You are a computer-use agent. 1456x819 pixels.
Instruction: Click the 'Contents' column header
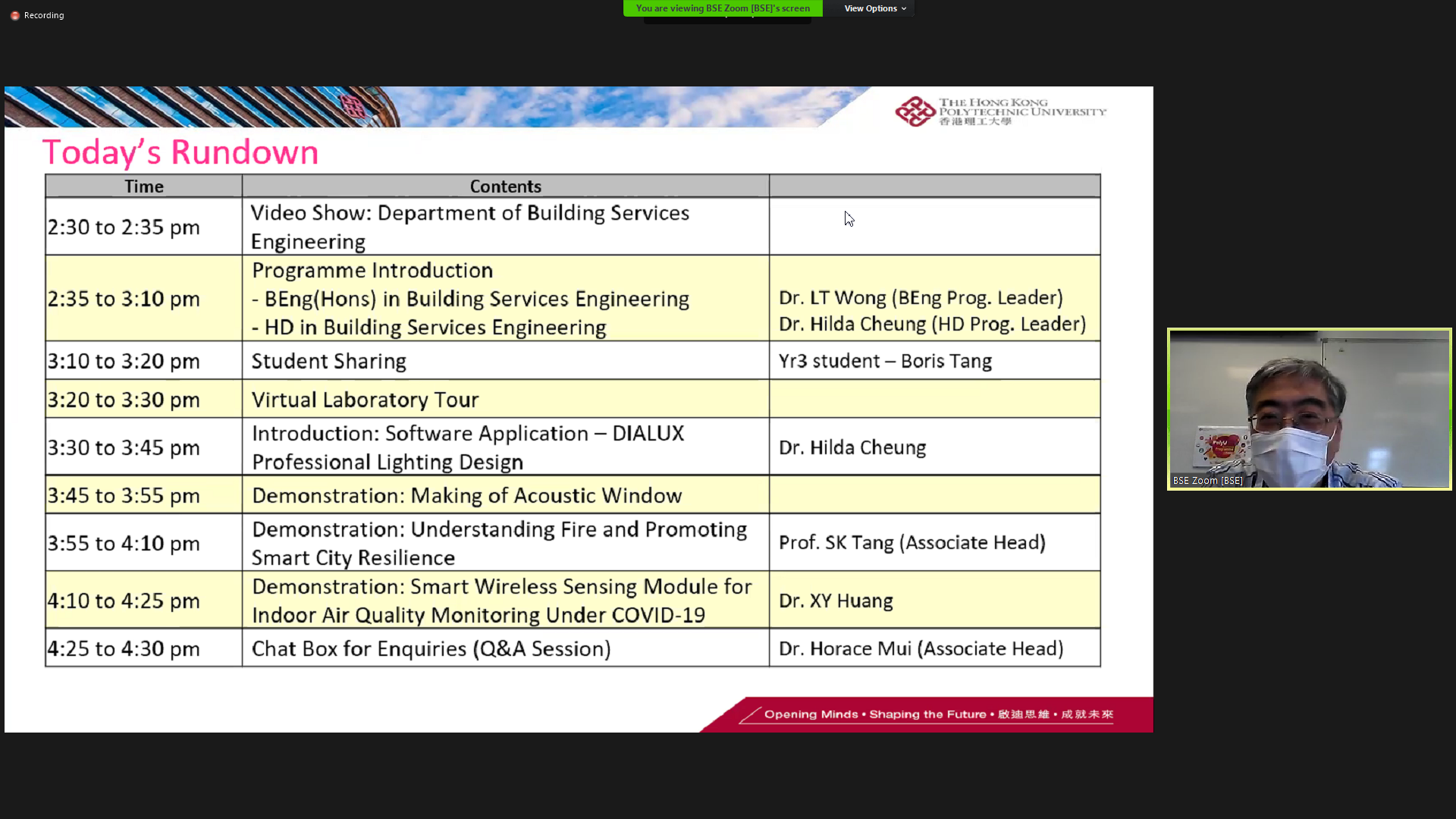point(505,187)
